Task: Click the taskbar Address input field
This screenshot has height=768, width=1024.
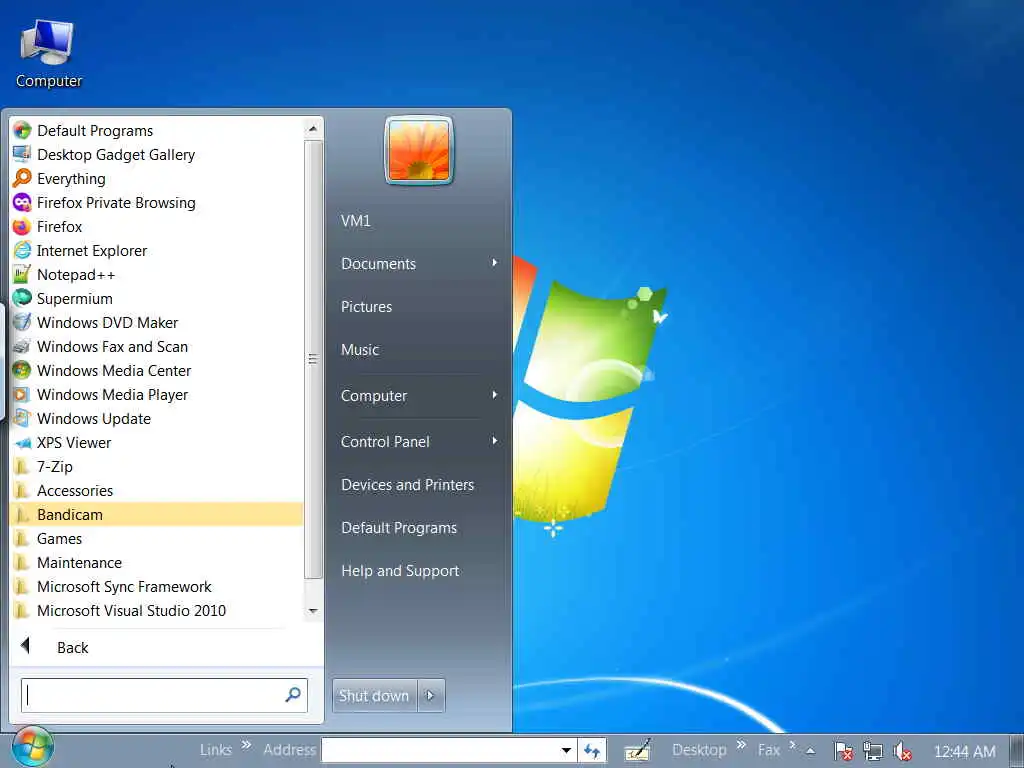Action: point(440,750)
